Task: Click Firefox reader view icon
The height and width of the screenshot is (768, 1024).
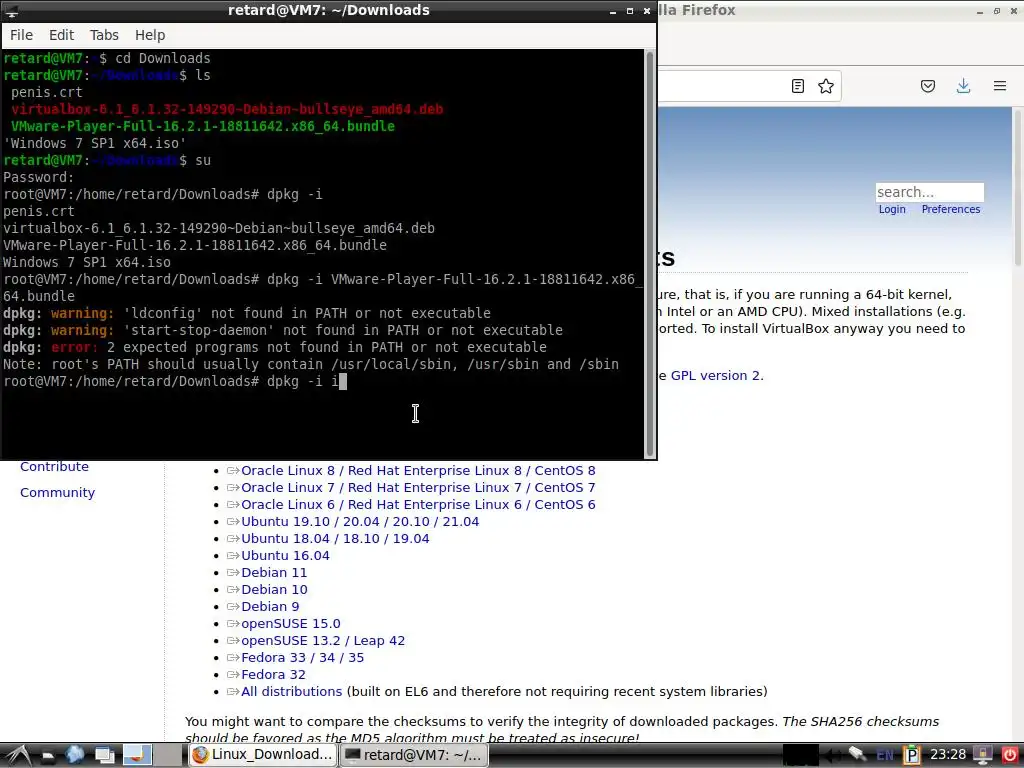Action: tap(797, 86)
